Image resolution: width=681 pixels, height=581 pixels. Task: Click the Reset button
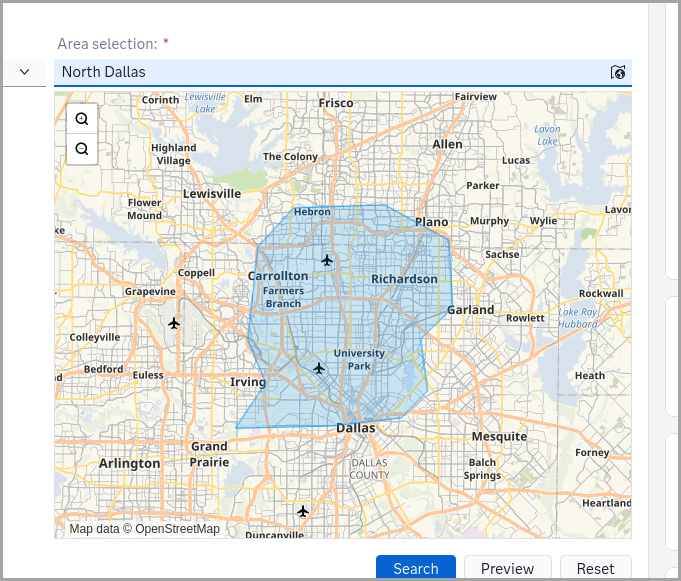[x=595, y=568]
